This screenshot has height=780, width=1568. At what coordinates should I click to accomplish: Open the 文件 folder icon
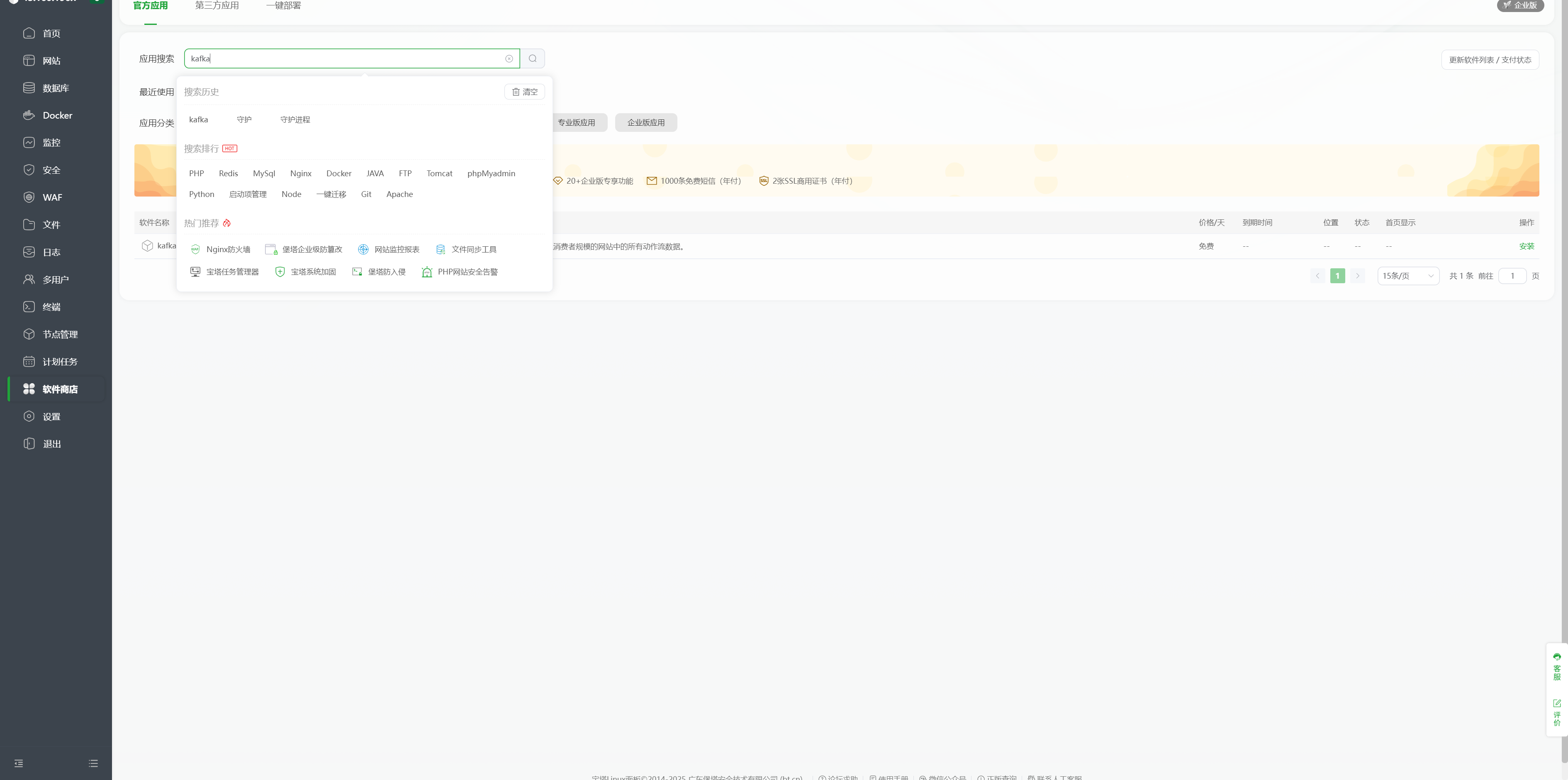29,224
